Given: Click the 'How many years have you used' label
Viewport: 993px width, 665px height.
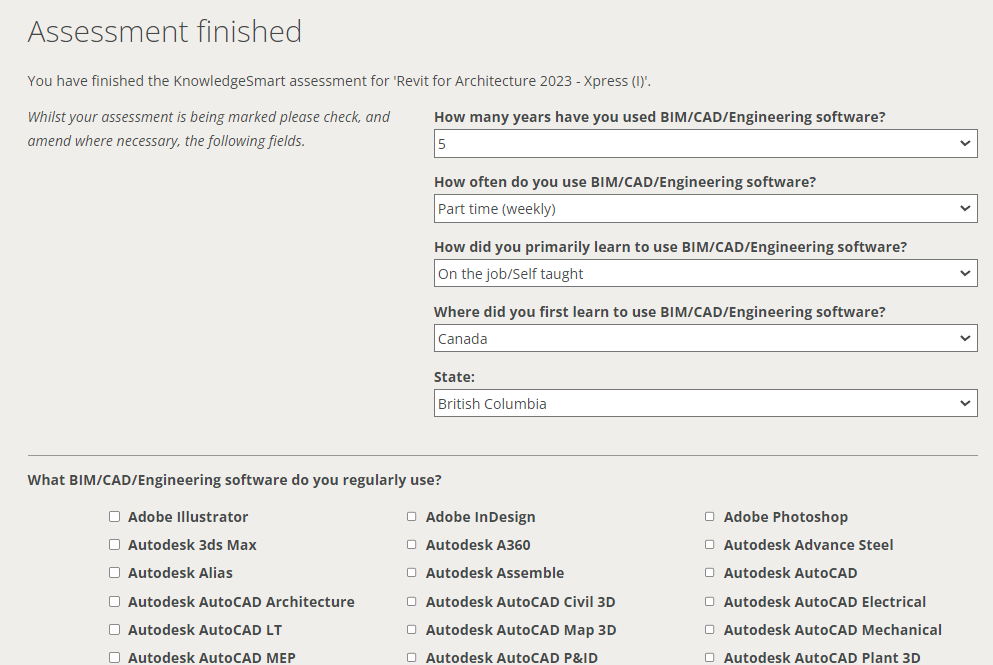Looking at the screenshot, I should [x=659, y=117].
